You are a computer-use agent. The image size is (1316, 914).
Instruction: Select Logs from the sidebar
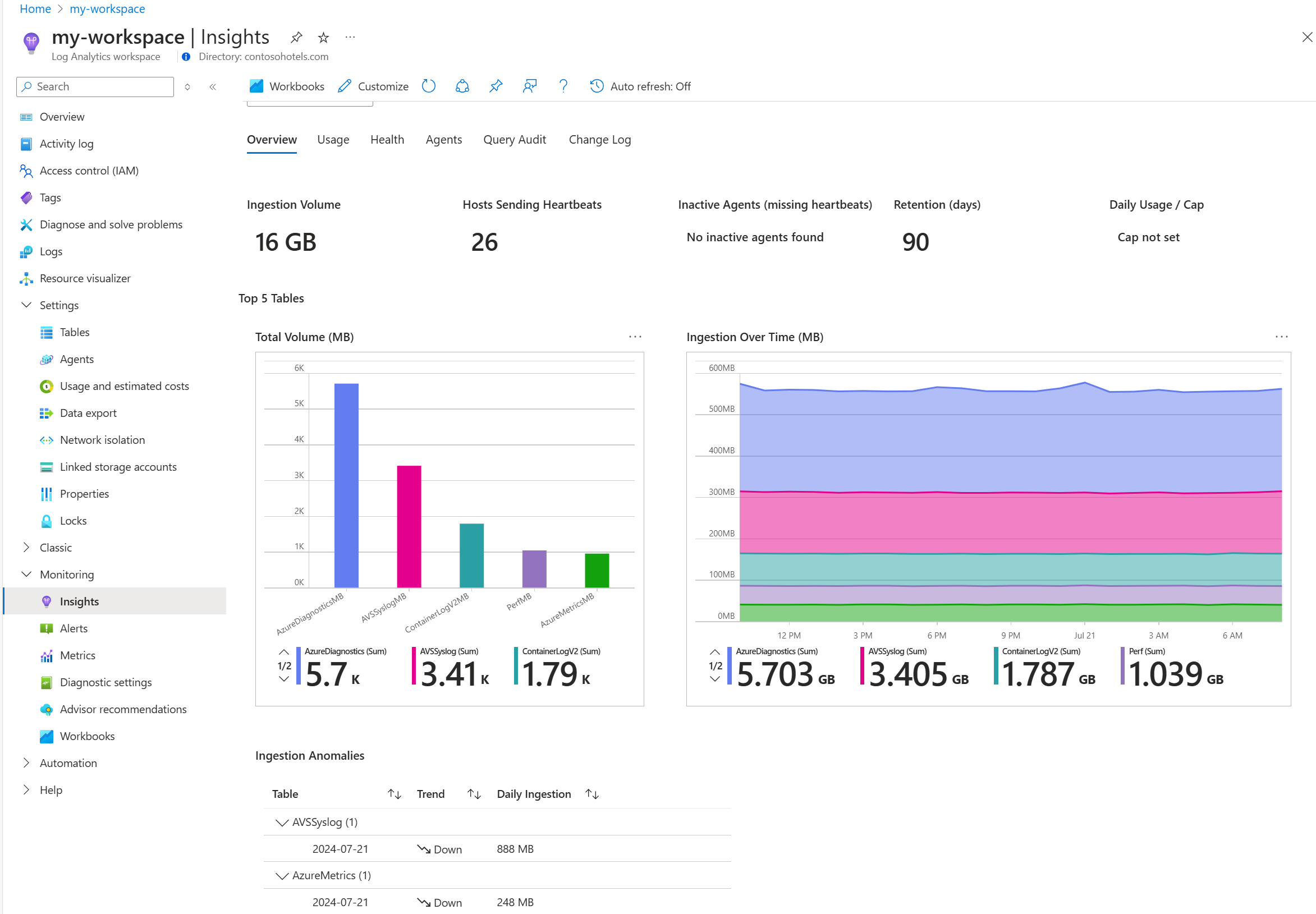click(51, 251)
